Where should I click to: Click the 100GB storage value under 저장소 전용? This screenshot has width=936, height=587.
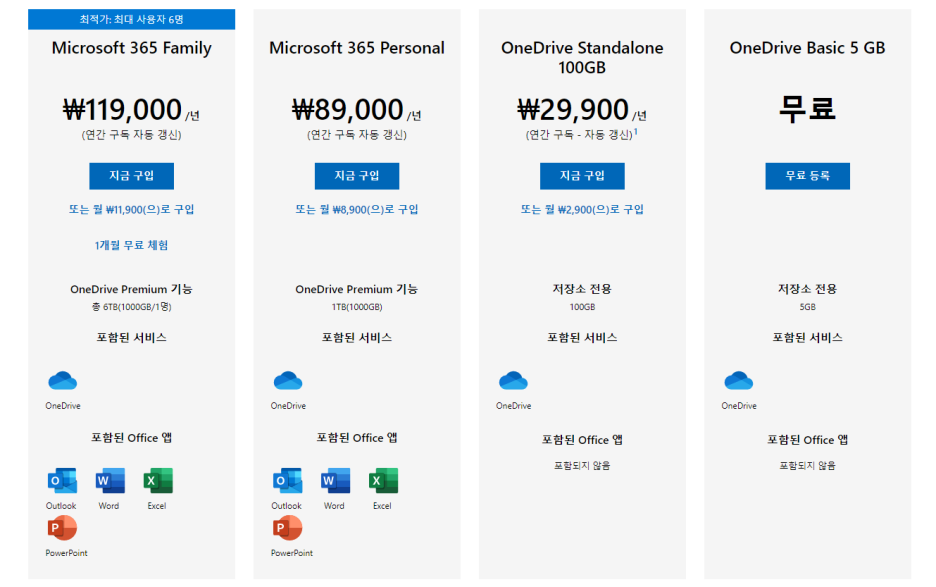tap(582, 307)
